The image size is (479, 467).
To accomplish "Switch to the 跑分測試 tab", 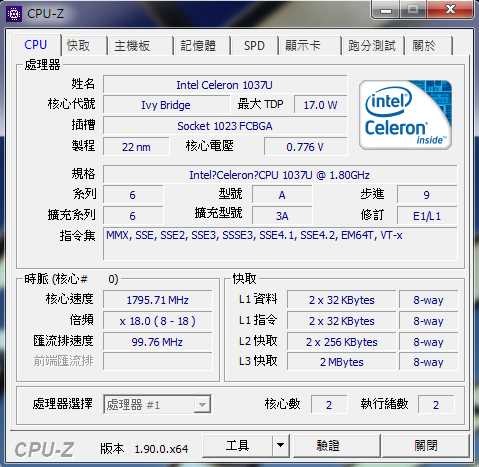I will pos(372,46).
